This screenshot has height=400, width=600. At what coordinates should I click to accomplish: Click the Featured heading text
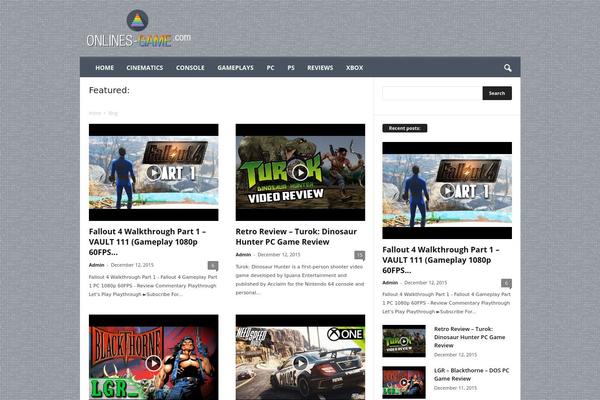109,90
